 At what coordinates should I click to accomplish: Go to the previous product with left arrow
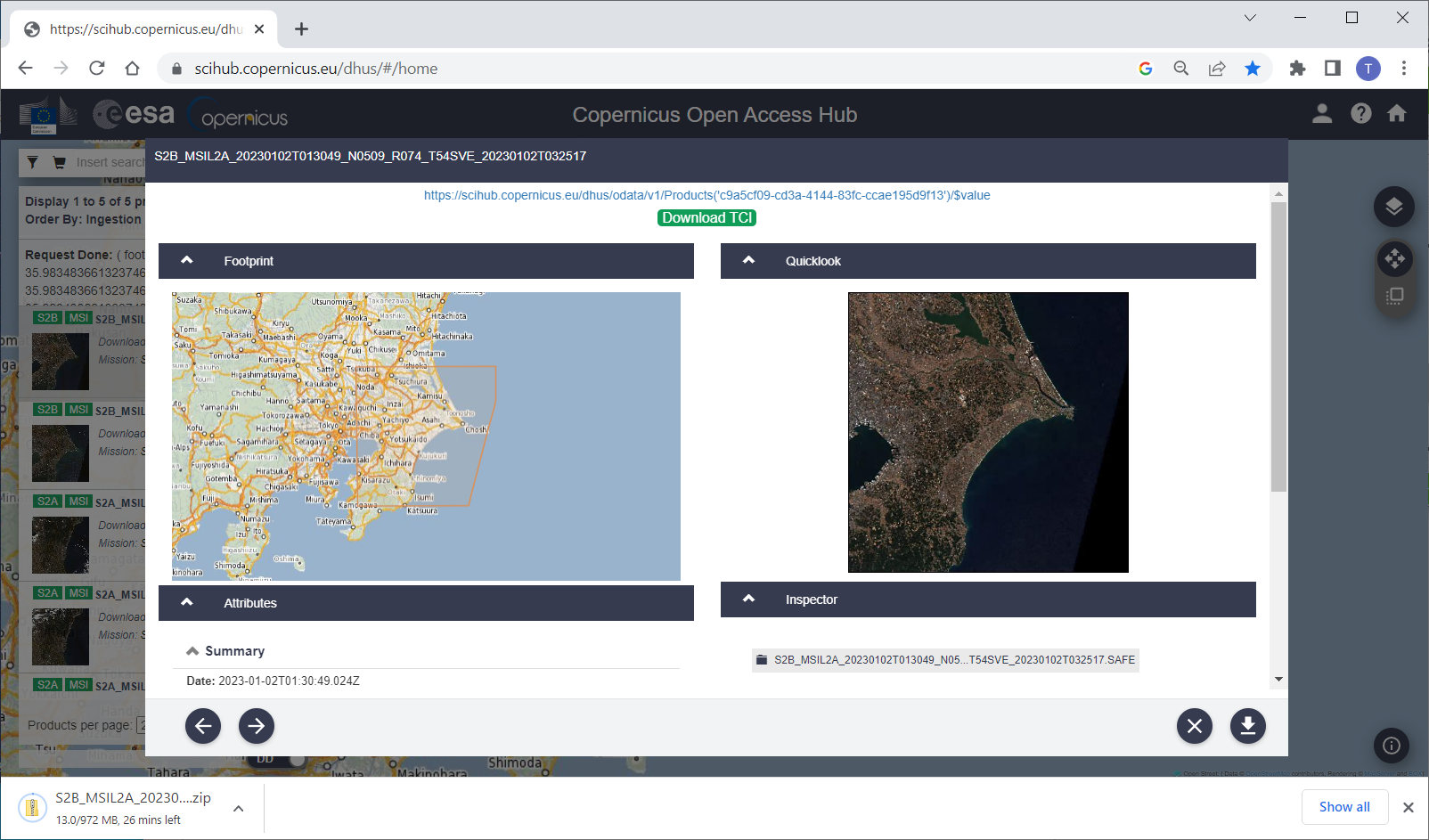[x=203, y=726]
